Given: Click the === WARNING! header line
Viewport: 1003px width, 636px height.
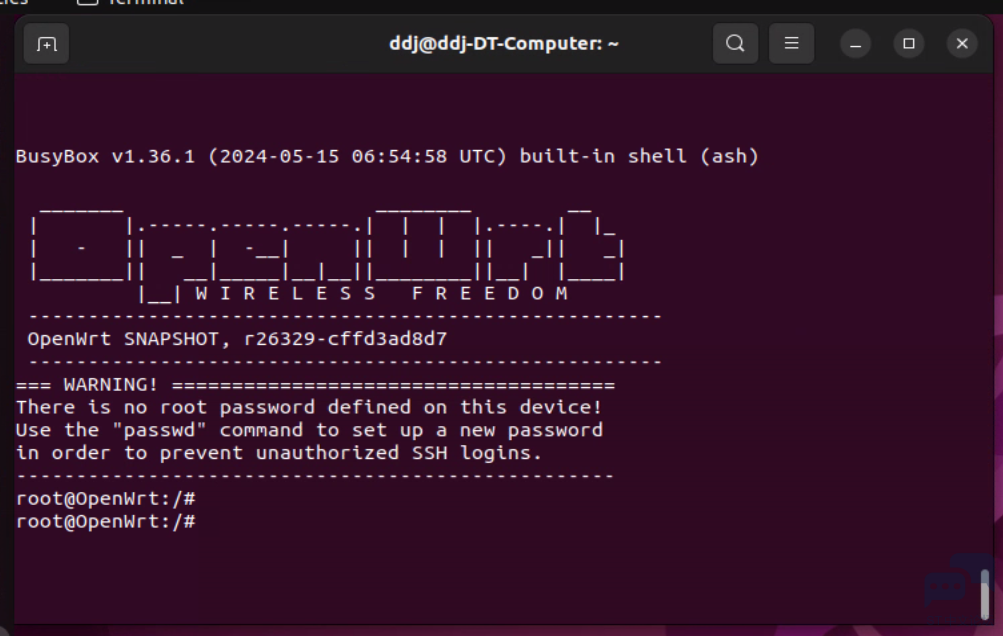Looking at the screenshot, I should click(315, 385).
